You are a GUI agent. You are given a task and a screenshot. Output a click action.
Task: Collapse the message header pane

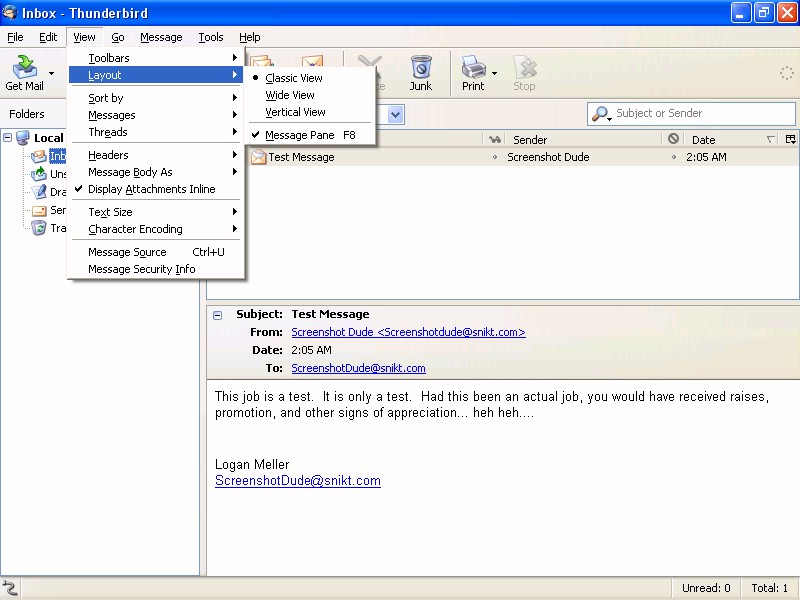217,315
